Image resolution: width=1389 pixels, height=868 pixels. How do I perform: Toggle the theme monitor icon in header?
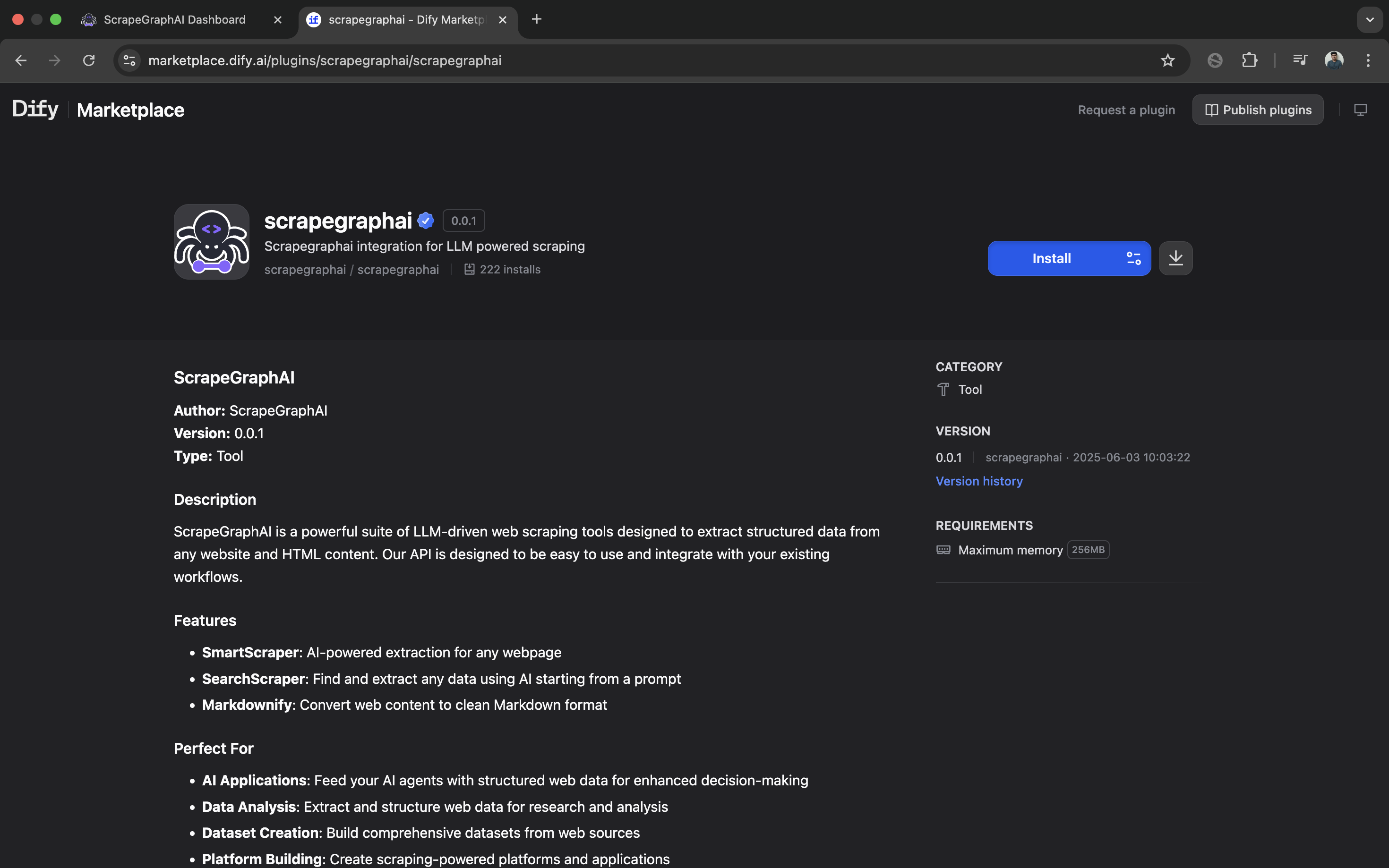(x=1360, y=110)
